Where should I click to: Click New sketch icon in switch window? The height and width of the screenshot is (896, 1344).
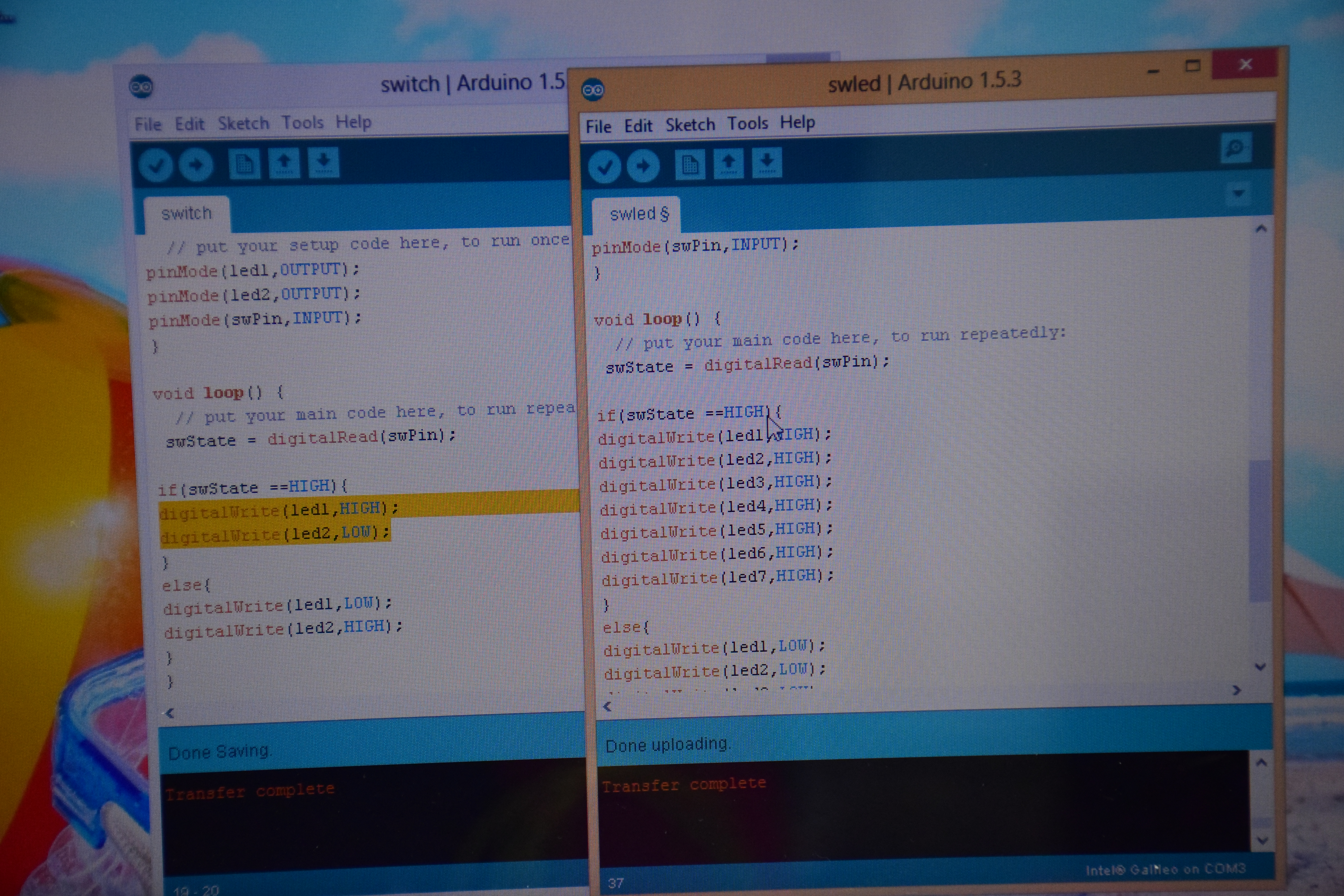click(x=245, y=164)
